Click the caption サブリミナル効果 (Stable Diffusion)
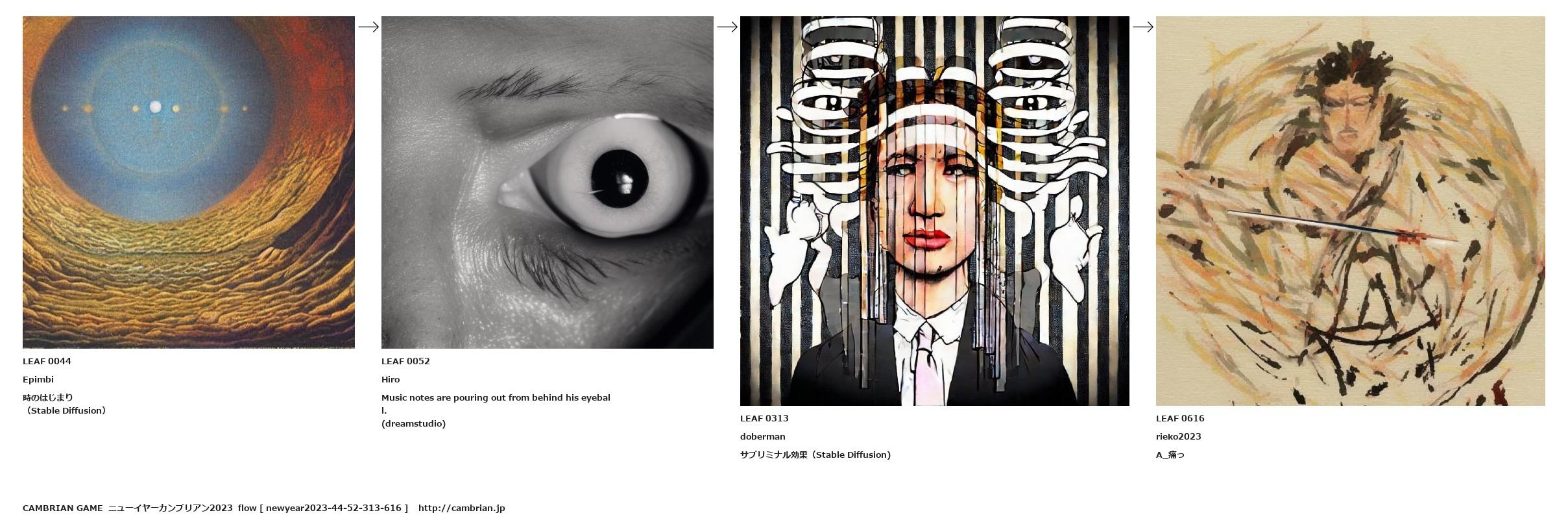1568x524 pixels. pos(815,455)
